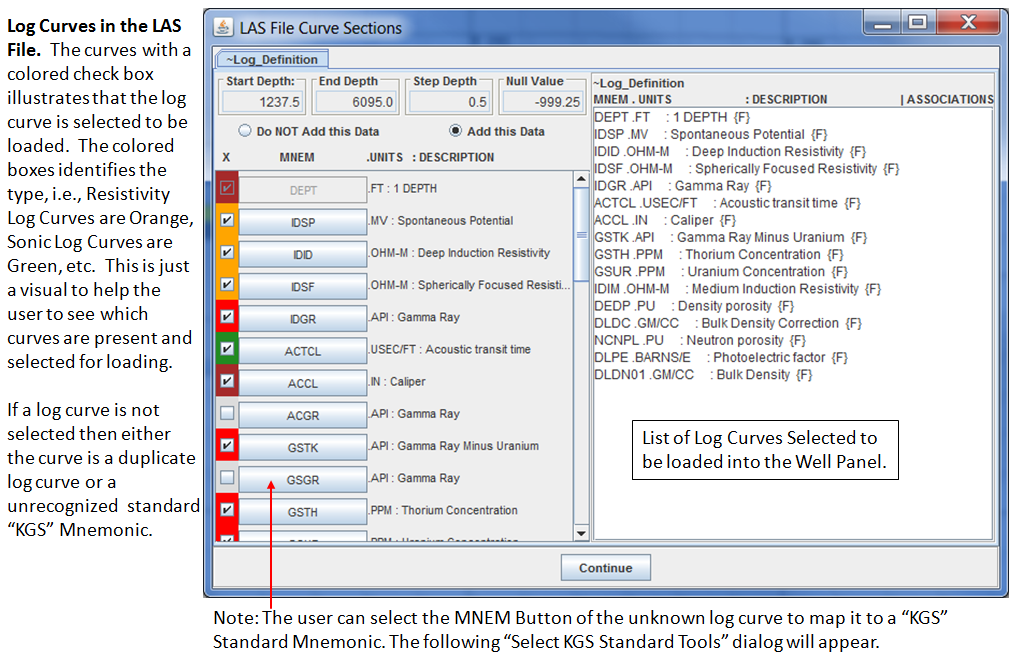Click the GSTK mnemonic button
The image size is (1015, 666).
click(303, 447)
